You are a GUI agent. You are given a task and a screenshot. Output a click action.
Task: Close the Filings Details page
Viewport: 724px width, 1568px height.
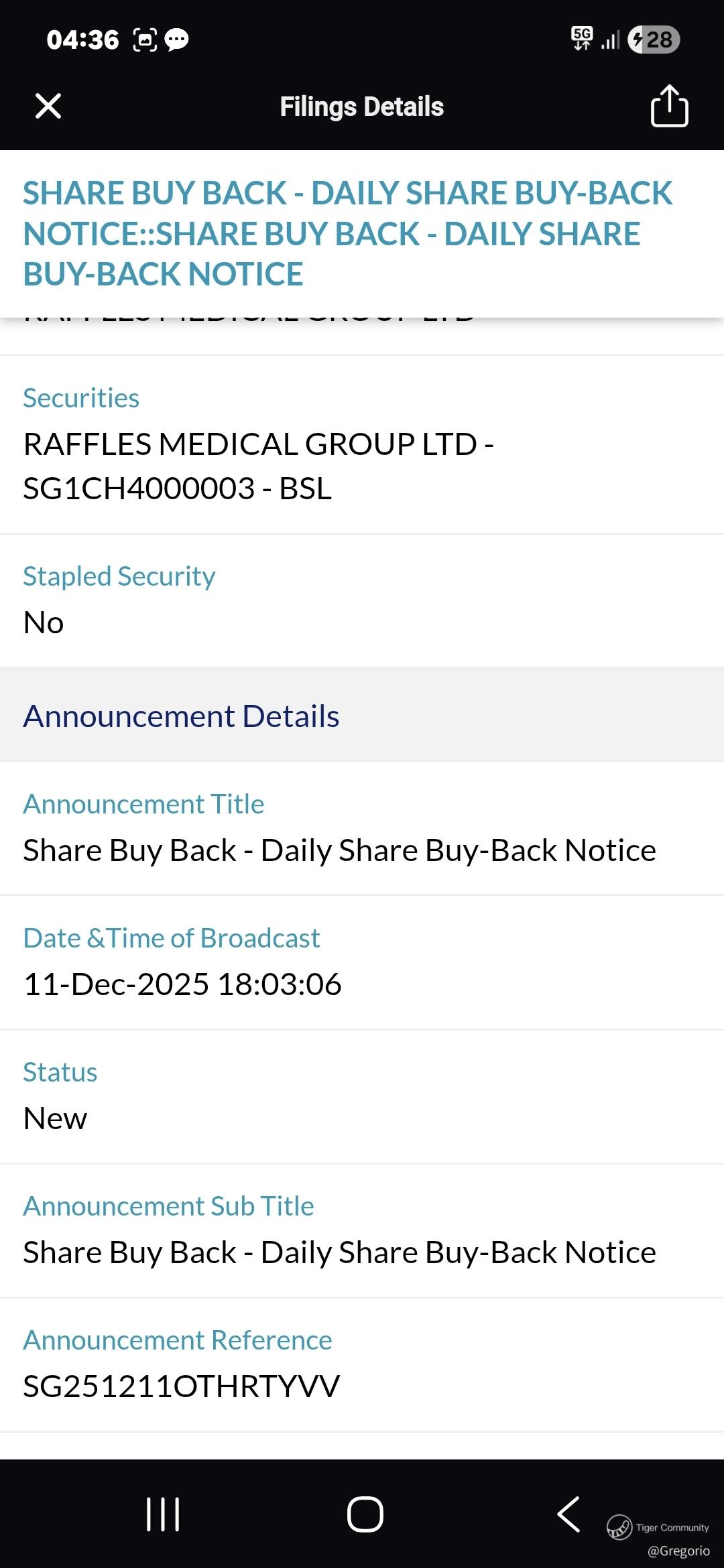click(x=48, y=106)
